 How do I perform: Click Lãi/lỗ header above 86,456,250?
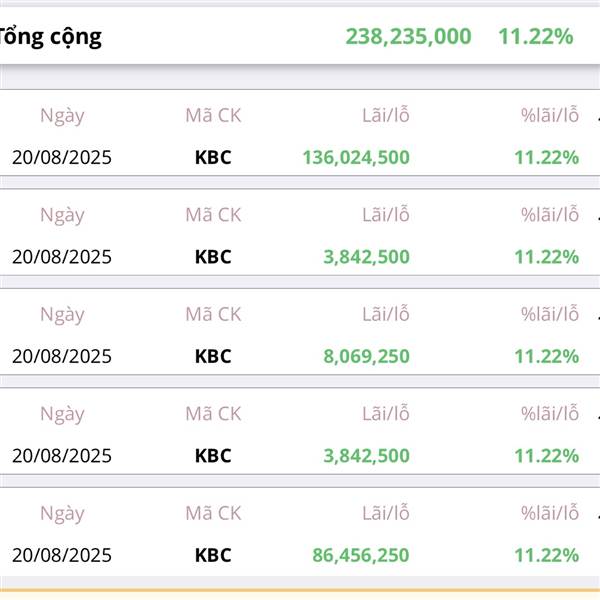tap(386, 513)
